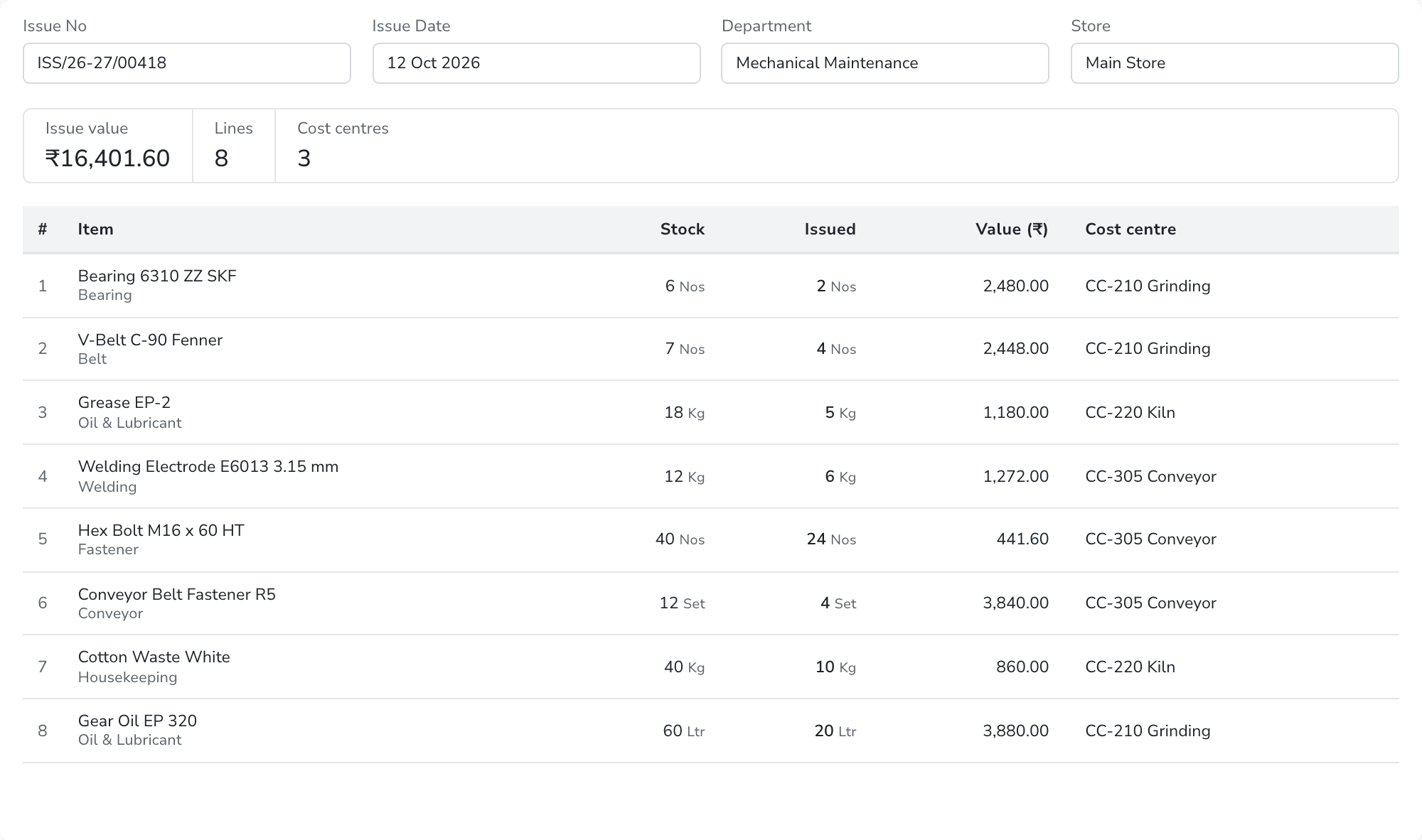Screen dimensions: 1422x840
Task: Click value 441.60 for Hex Bolt row
Action: click(x=1022, y=539)
